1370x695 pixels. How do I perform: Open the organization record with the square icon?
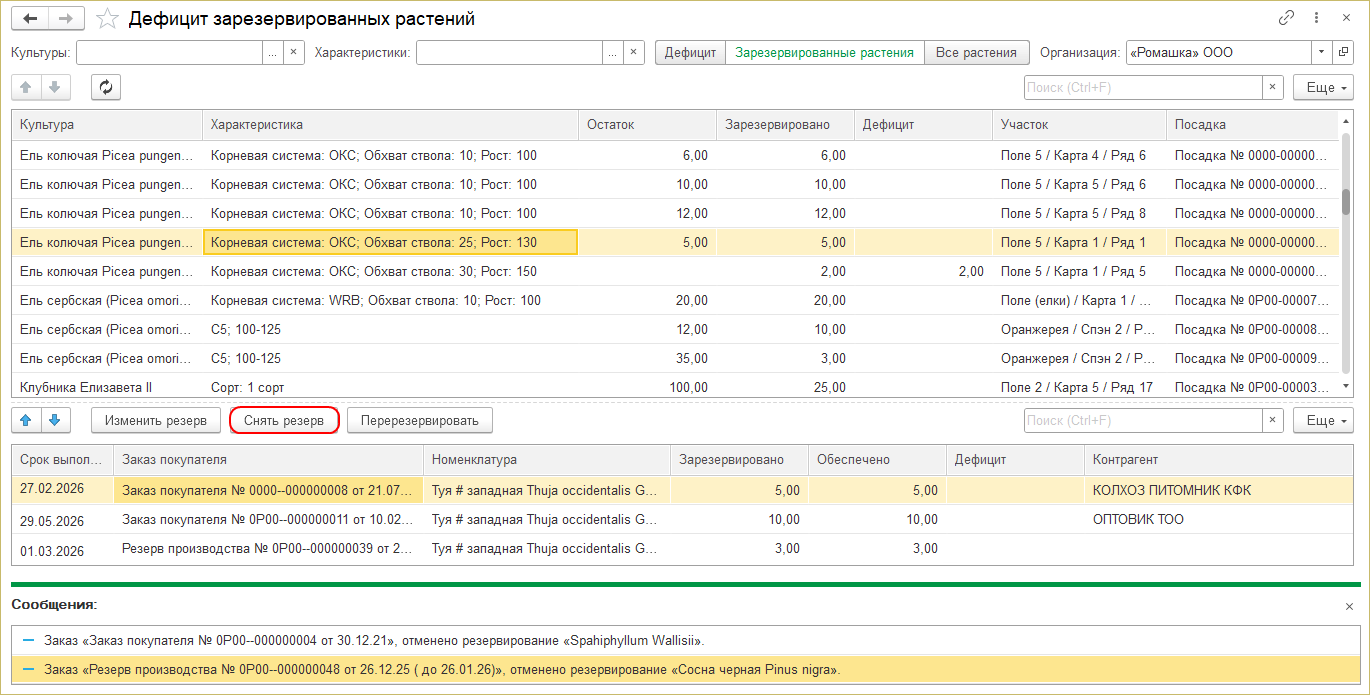[x=1343, y=53]
